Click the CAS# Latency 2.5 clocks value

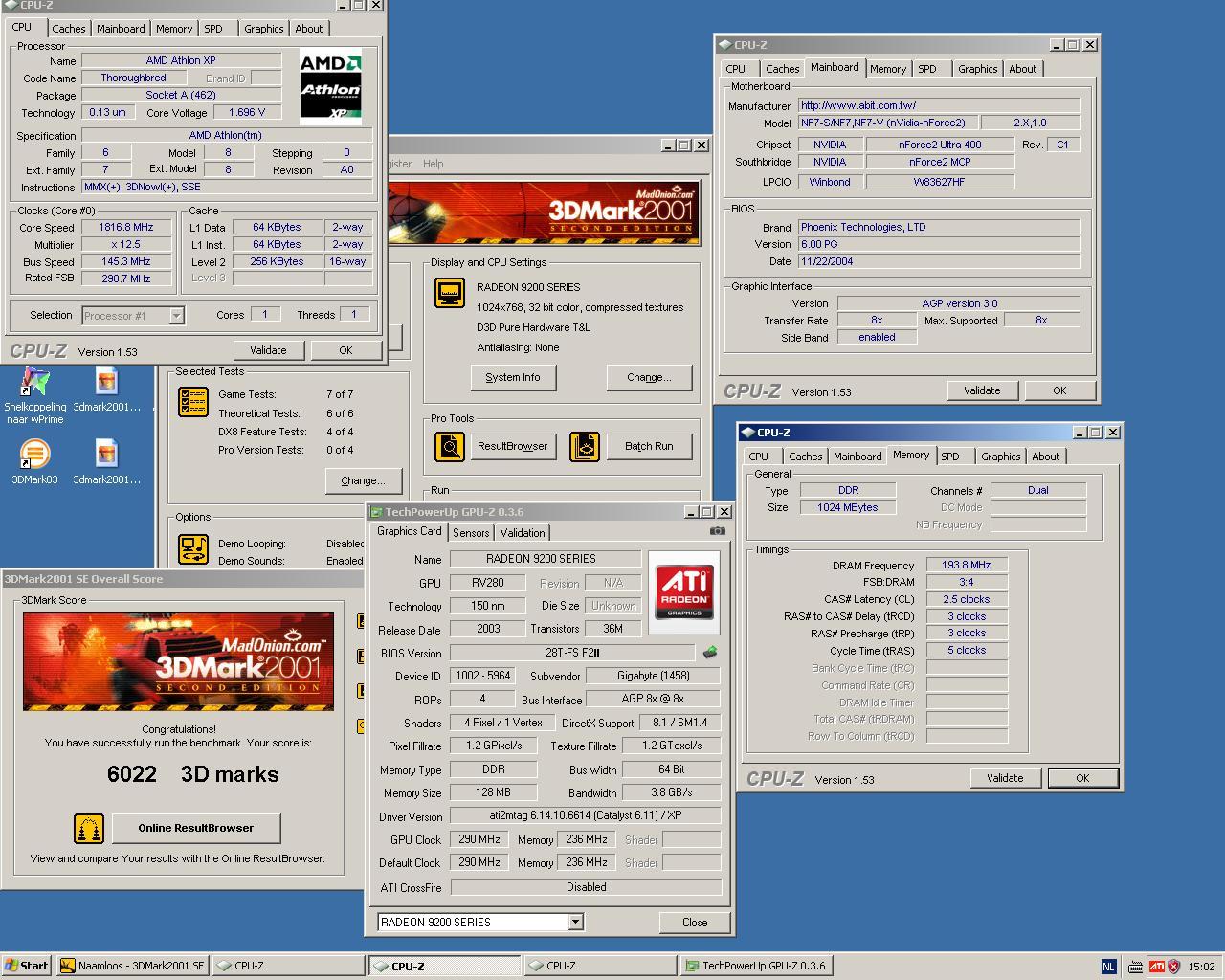[966, 599]
